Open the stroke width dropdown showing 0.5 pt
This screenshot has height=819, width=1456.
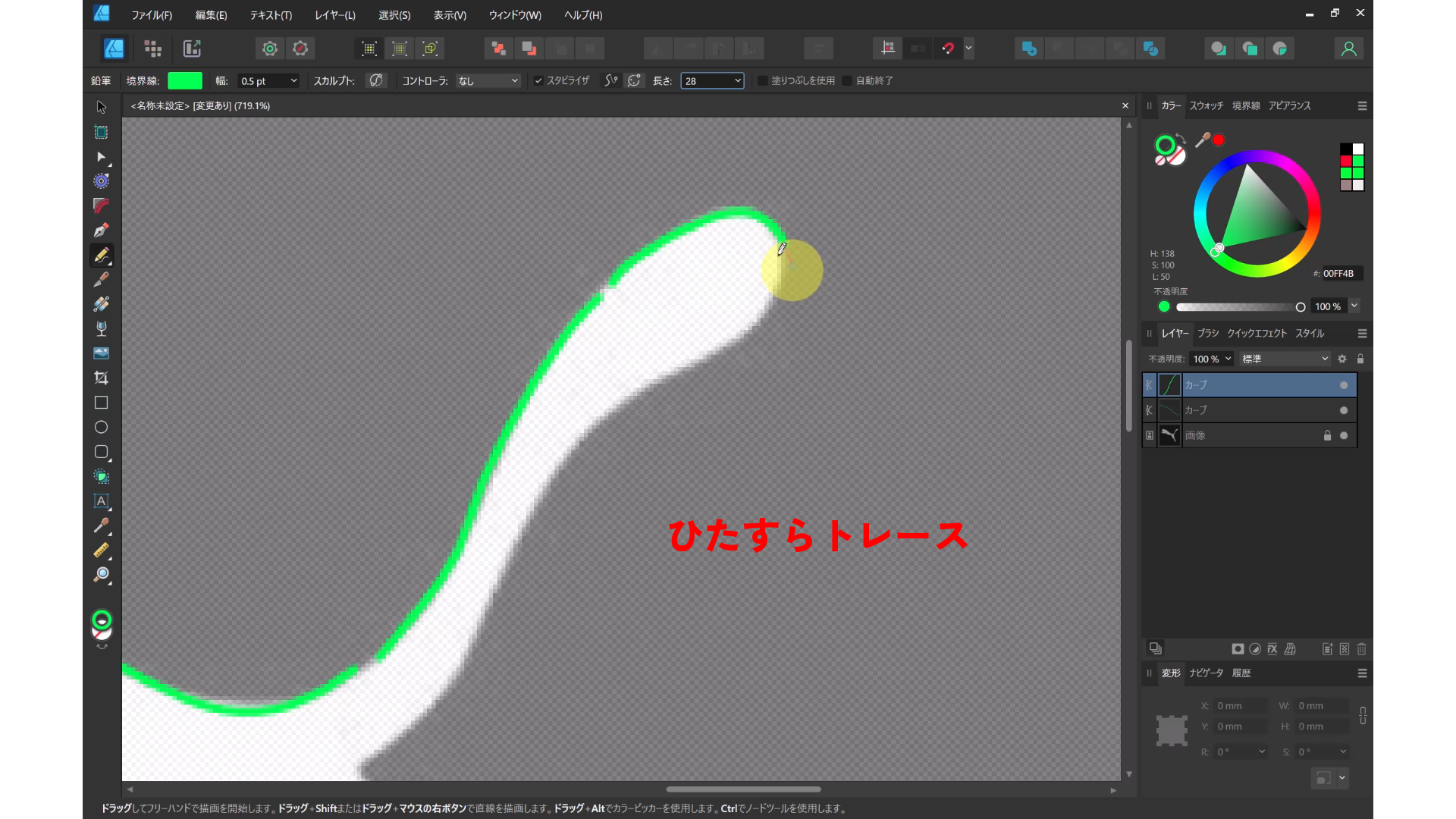(x=268, y=80)
